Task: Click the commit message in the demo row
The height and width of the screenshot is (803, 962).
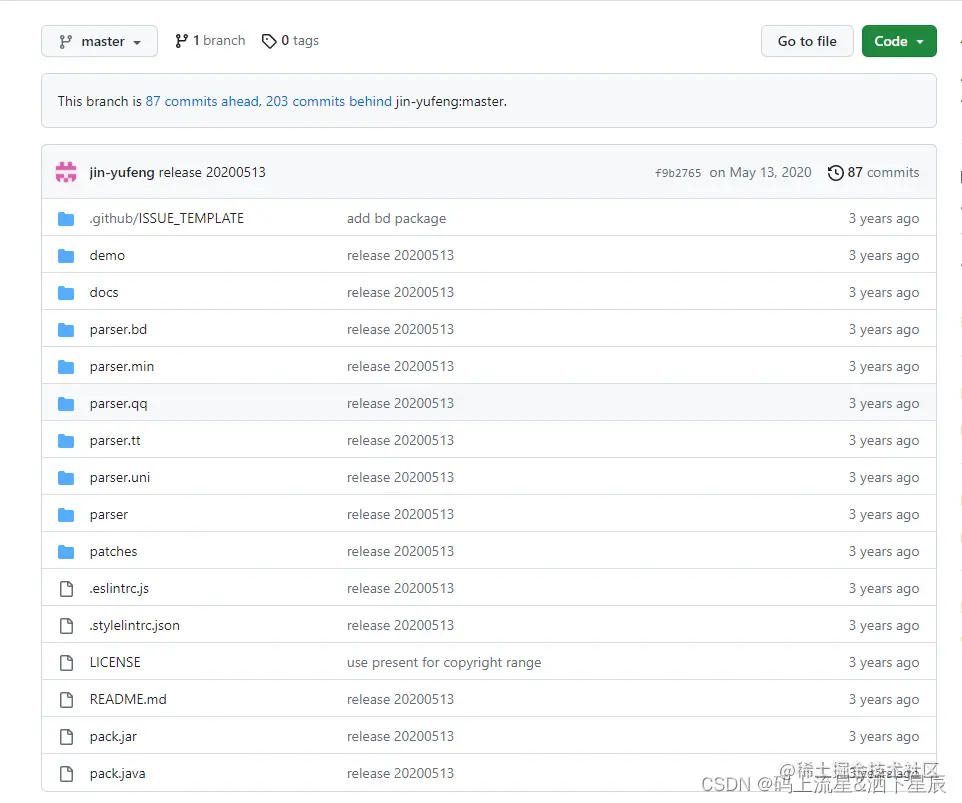Action: pyautogui.click(x=401, y=255)
